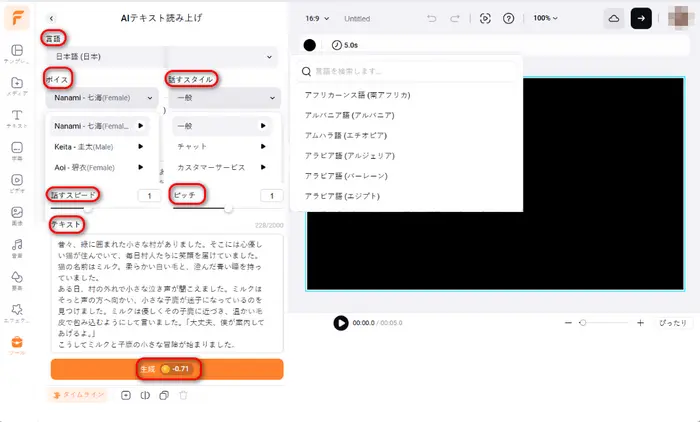Screen dimensions: 700x422
Task: Open the 16:9 aspect ratio dropdown
Action: pos(317,19)
